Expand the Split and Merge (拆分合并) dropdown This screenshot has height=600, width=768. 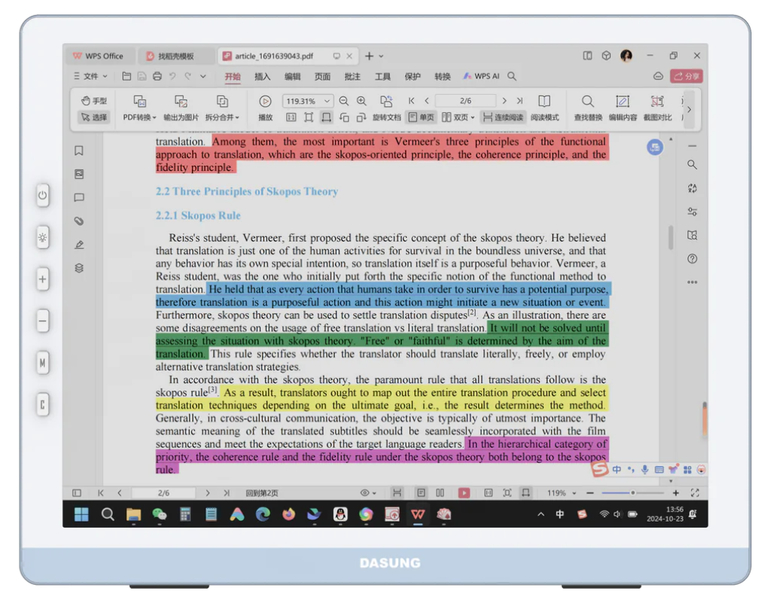tap(222, 117)
